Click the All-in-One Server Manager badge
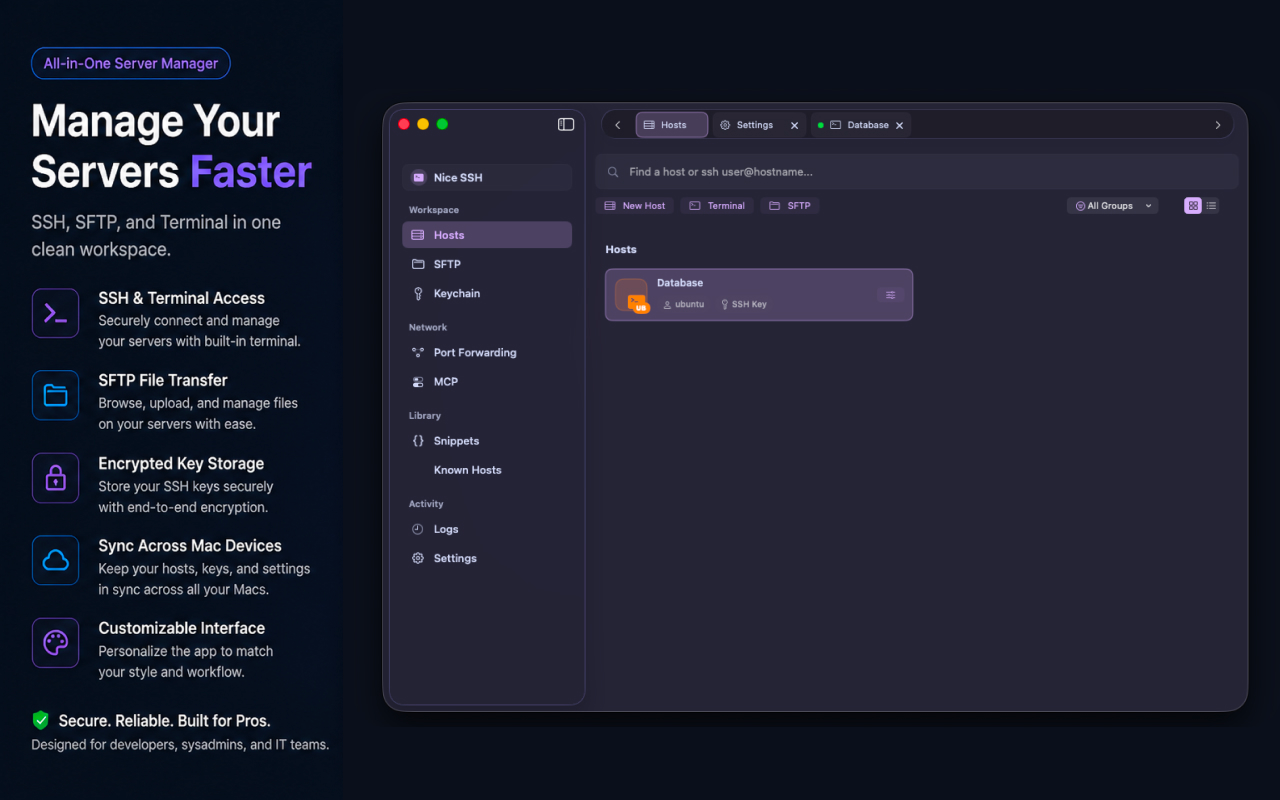This screenshot has width=1280, height=800. coord(131,63)
